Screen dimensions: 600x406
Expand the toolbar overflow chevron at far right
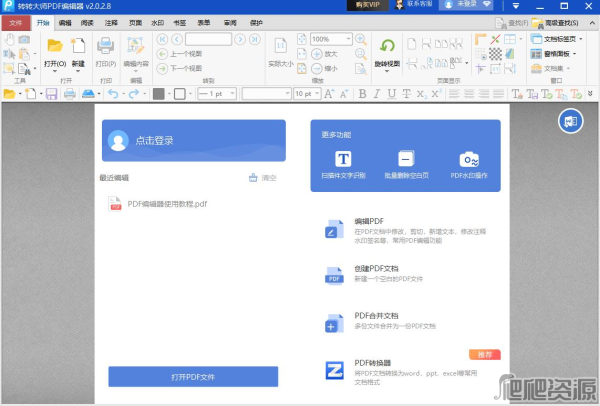[590, 94]
